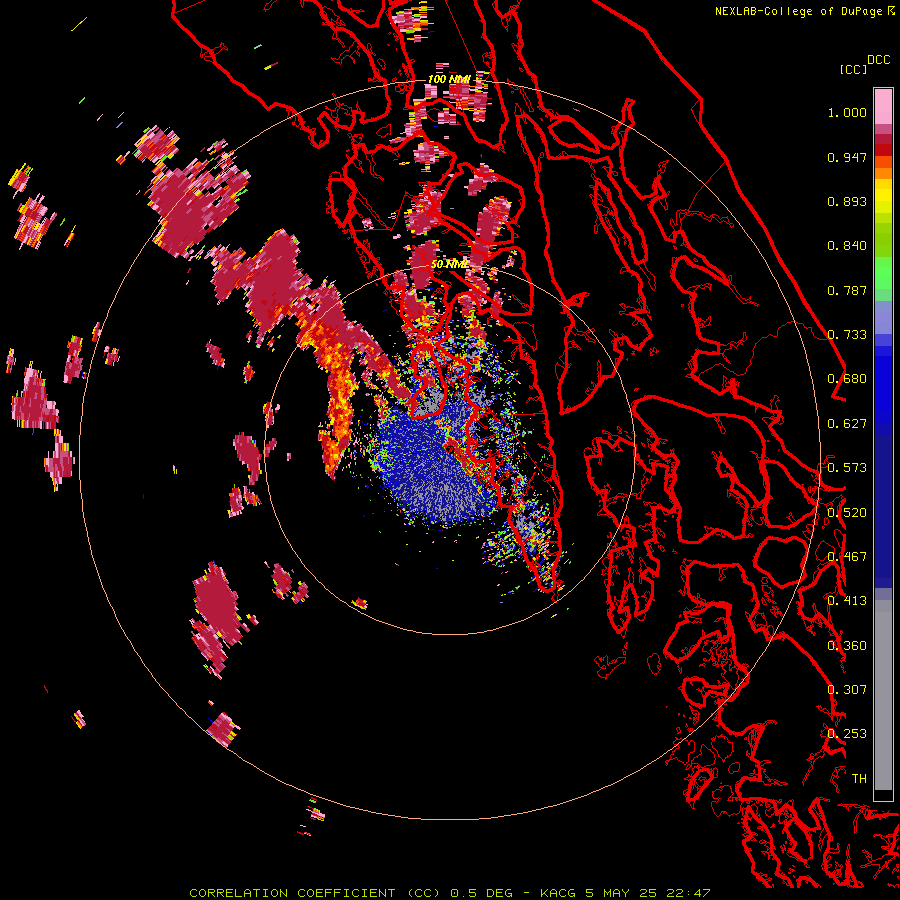Click the 0.840 scale value
The height and width of the screenshot is (900, 900).
[x=847, y=246]
